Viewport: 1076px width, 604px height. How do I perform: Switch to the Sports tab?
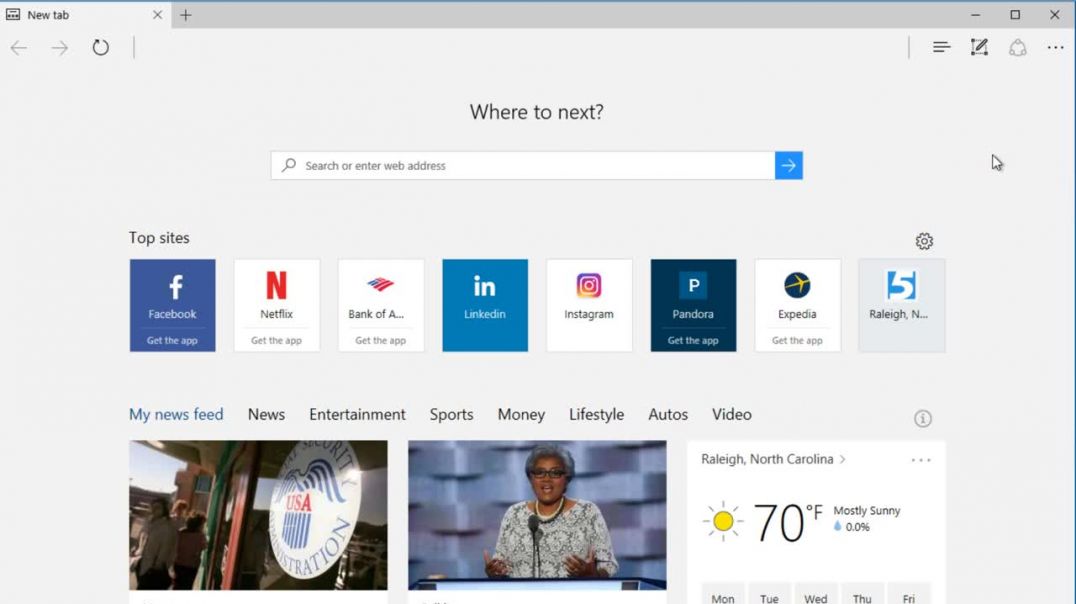point(452,415)
